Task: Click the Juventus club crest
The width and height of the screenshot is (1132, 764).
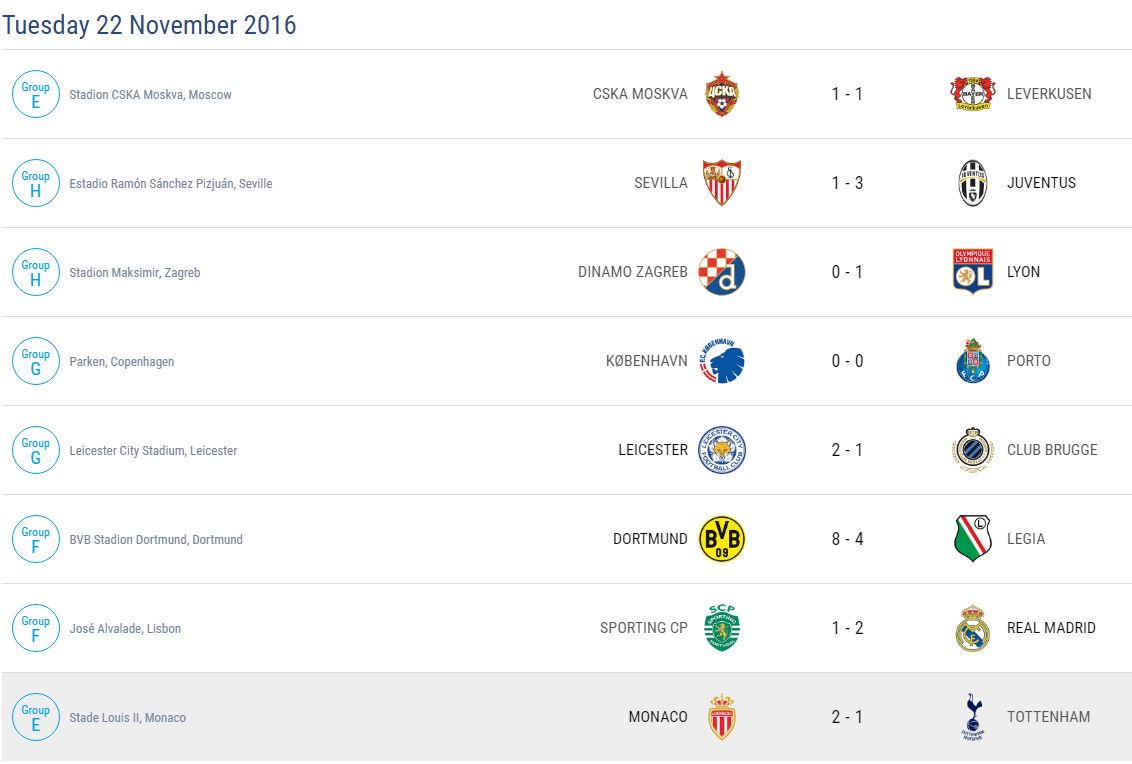Action: click(x=972, y=183)
